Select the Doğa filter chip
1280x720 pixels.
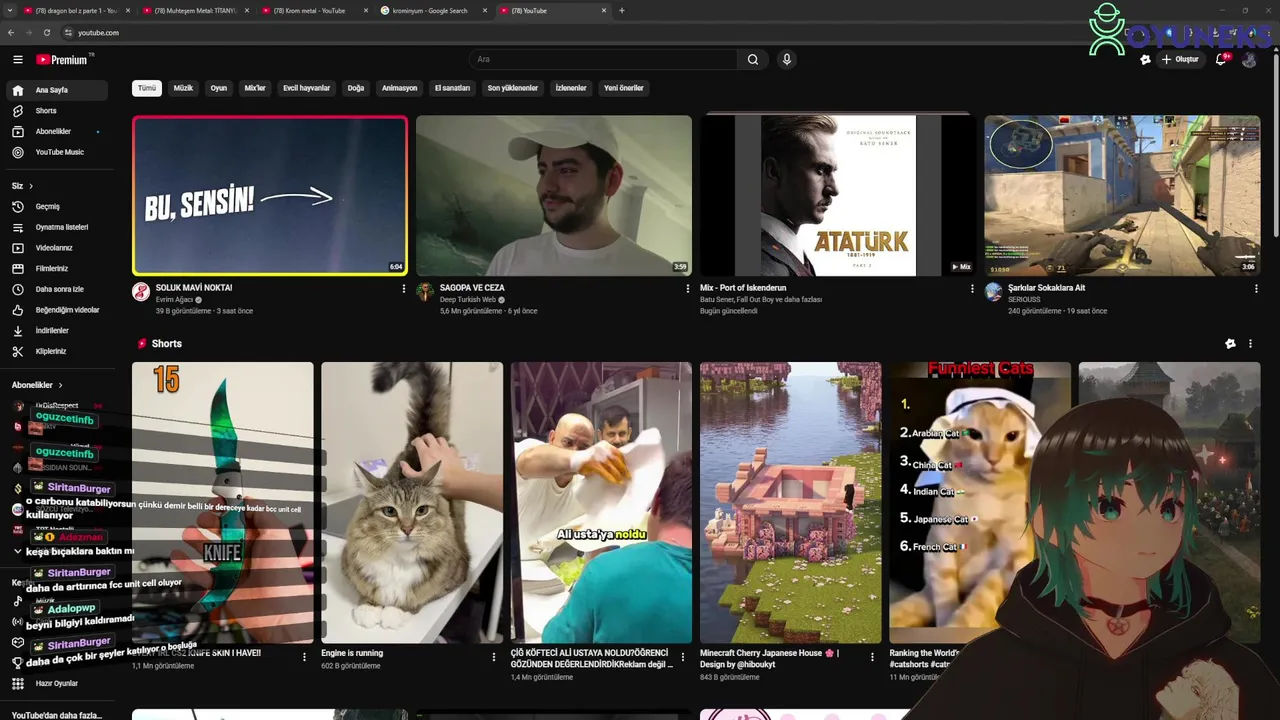[x=356, y=88]
